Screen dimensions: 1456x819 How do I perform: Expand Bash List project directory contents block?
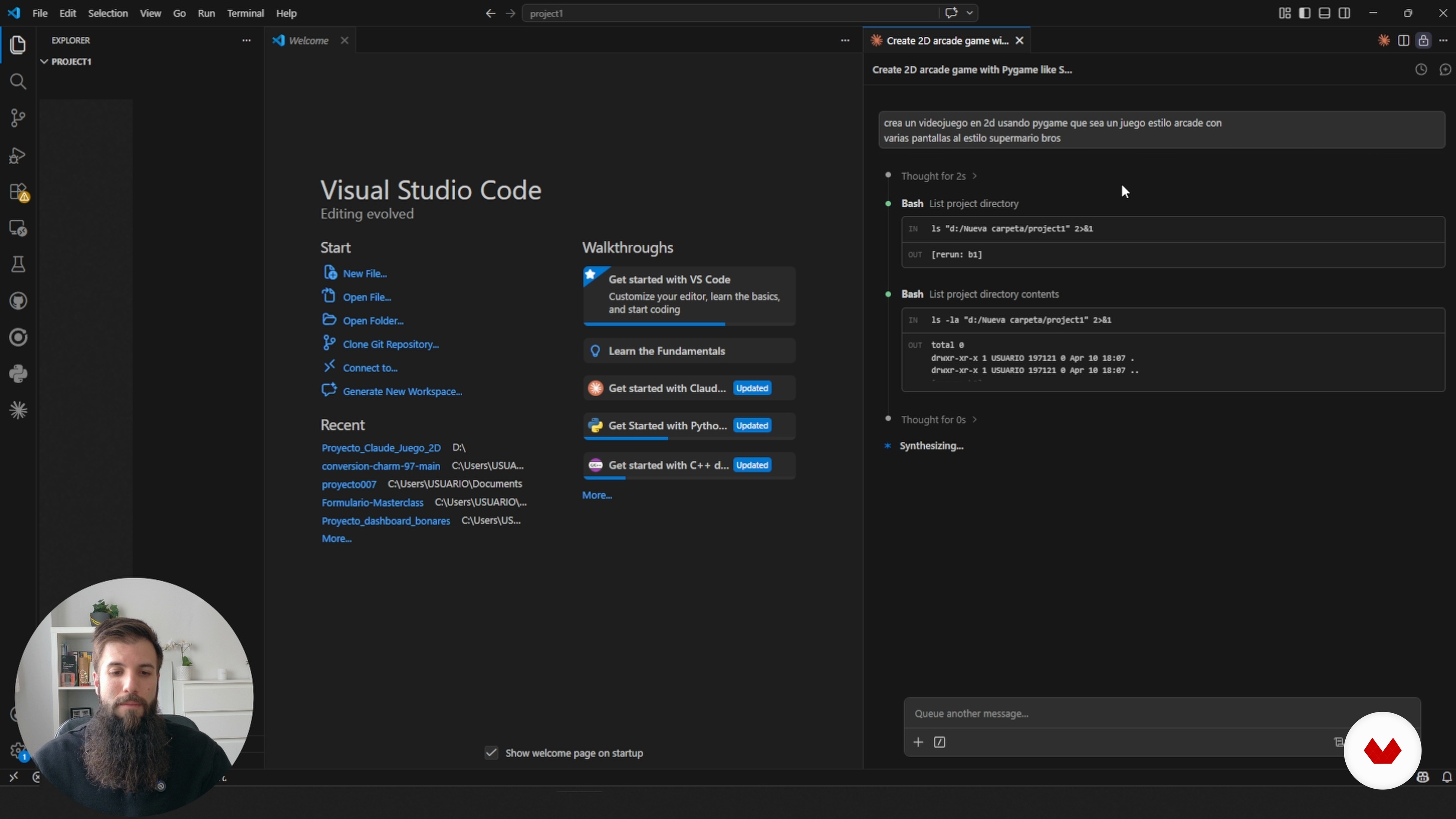[979, 294]
